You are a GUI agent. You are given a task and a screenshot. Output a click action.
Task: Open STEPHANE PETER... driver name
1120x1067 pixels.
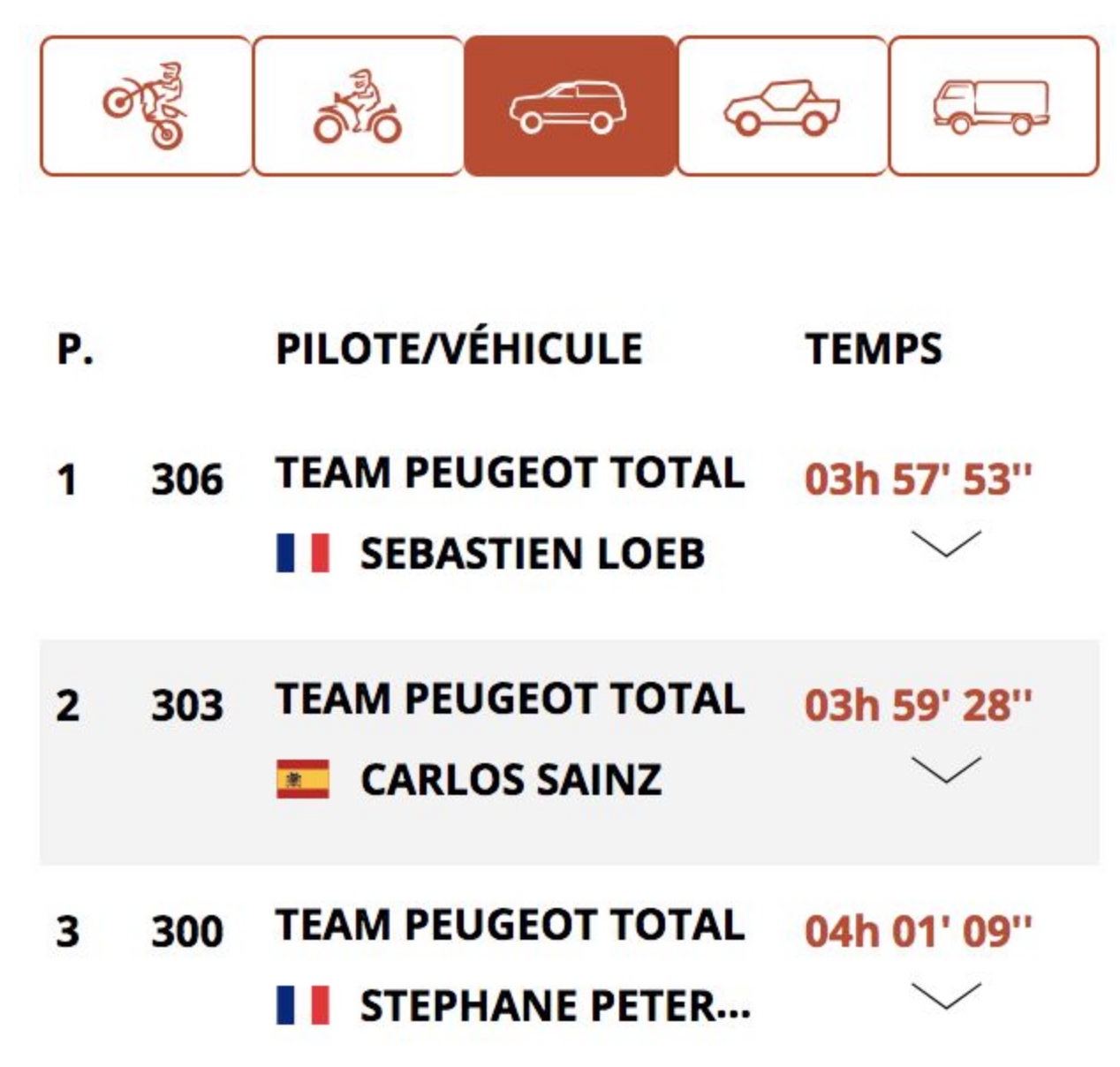point(556,1006)
